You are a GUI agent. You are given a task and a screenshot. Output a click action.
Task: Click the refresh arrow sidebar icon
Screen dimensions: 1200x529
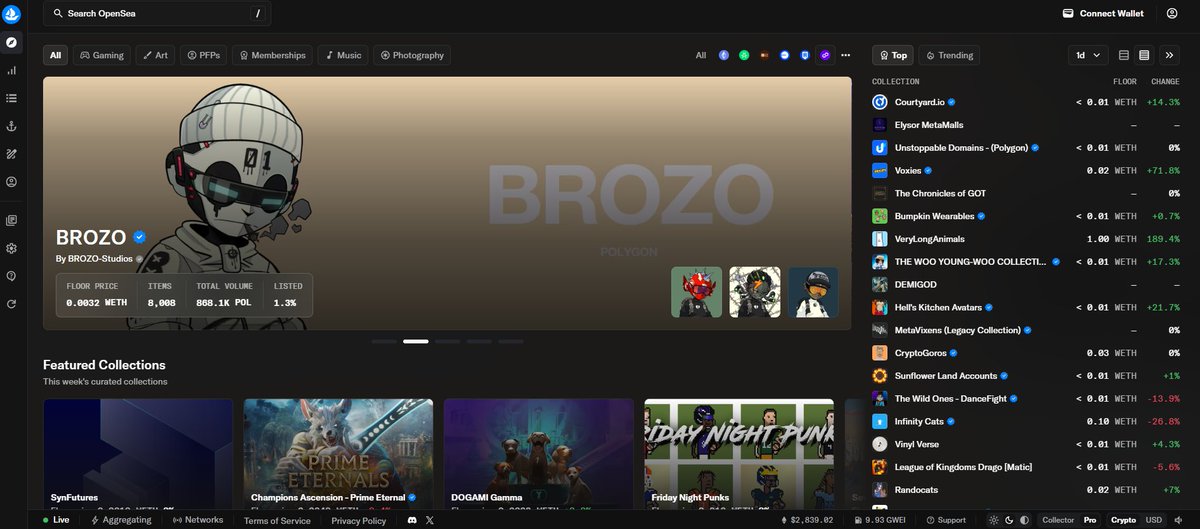[x=12, y=304]
